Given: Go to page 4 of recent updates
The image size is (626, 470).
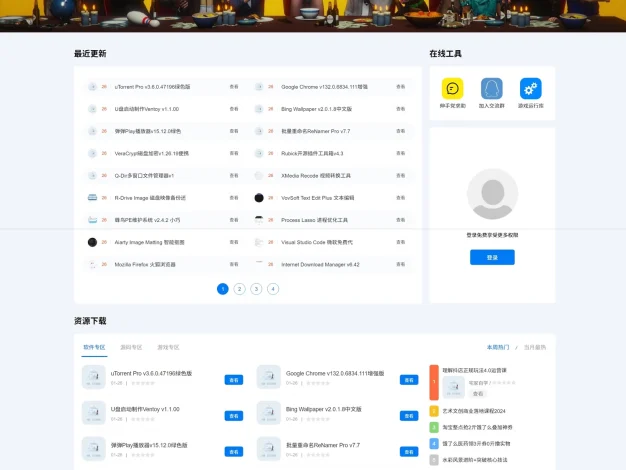Looking at the screenshot, I should (273, 289).
